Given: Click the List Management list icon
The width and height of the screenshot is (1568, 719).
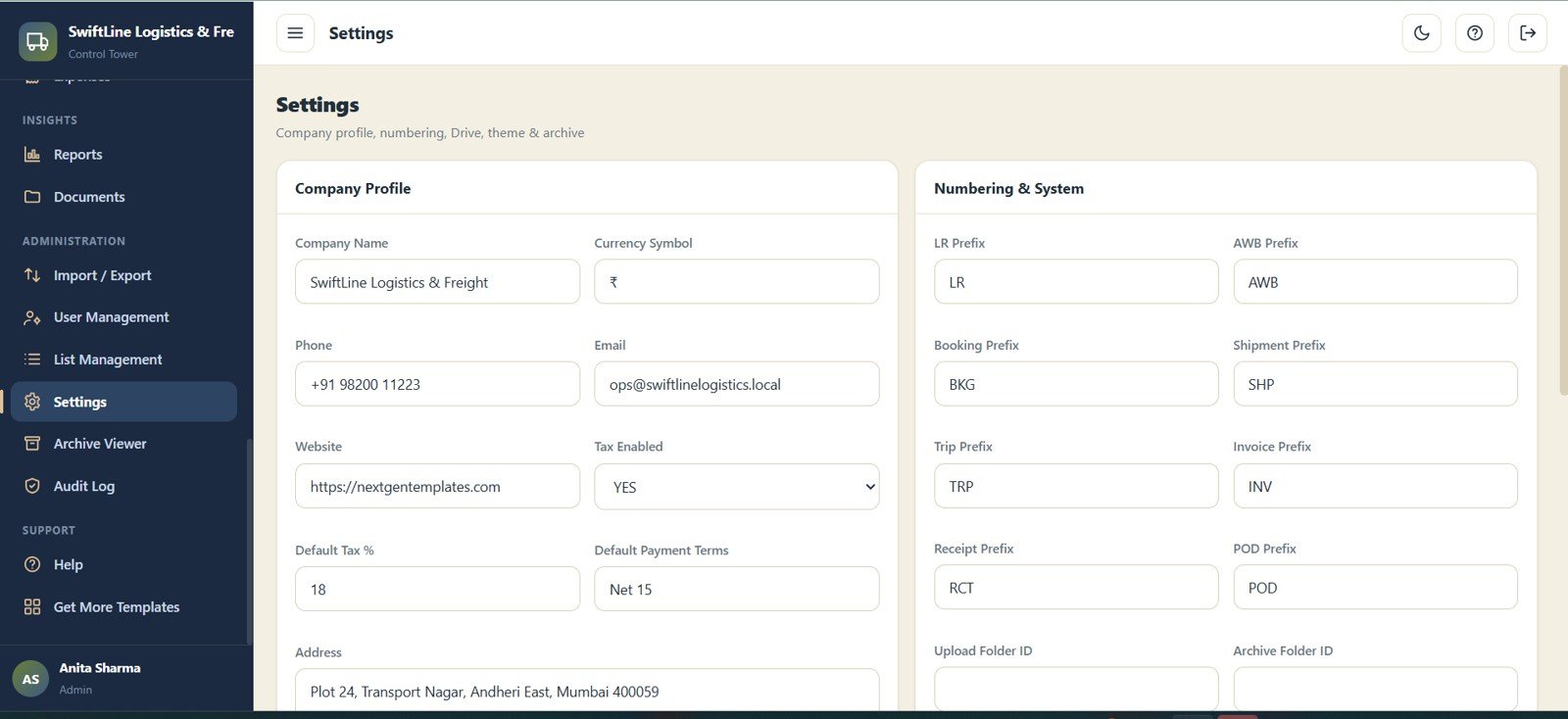Looking at the screenshot, I should [x=32, y=359].
